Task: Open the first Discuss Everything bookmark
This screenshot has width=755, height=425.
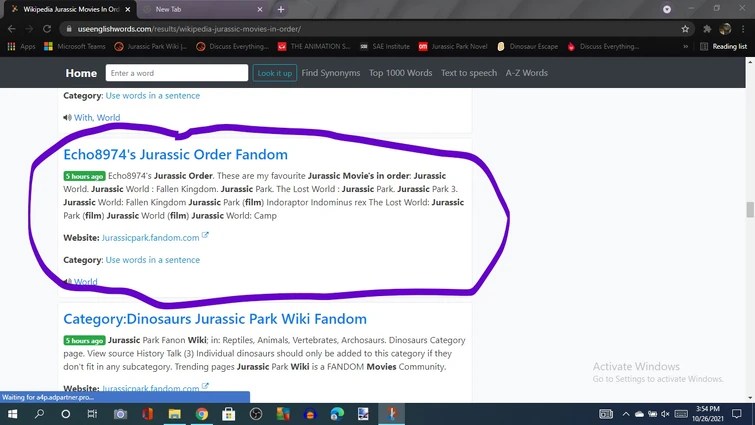Action: 233,46
